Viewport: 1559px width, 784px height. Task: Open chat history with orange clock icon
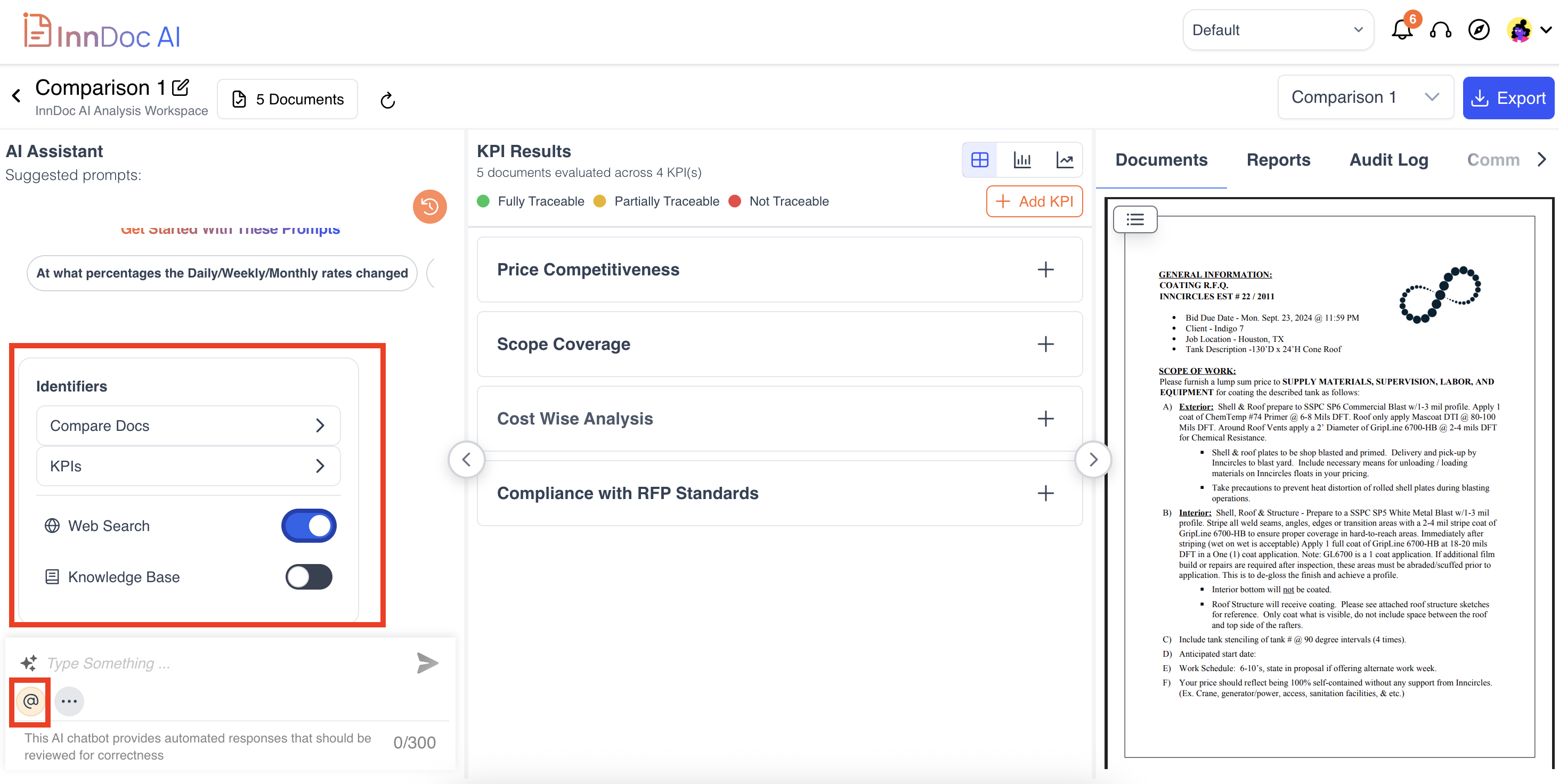click(429, 207)
